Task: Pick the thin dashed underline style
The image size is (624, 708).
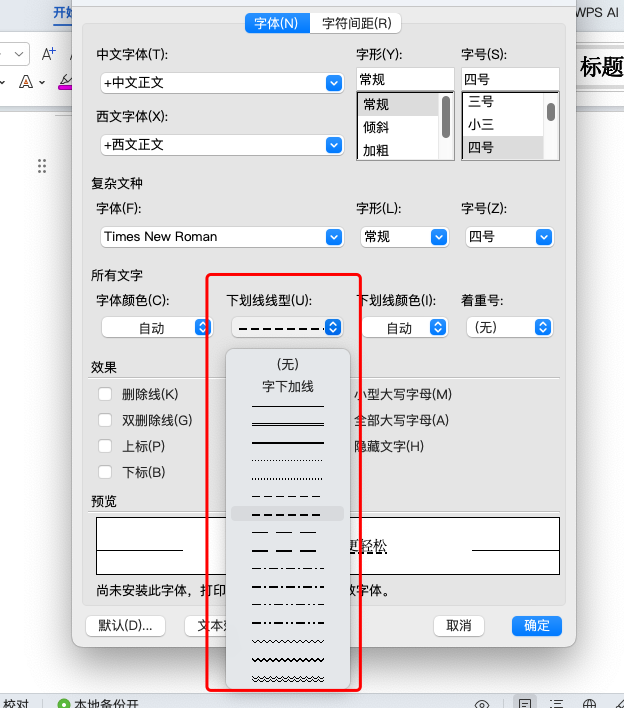Action: [x=288, y=496]
